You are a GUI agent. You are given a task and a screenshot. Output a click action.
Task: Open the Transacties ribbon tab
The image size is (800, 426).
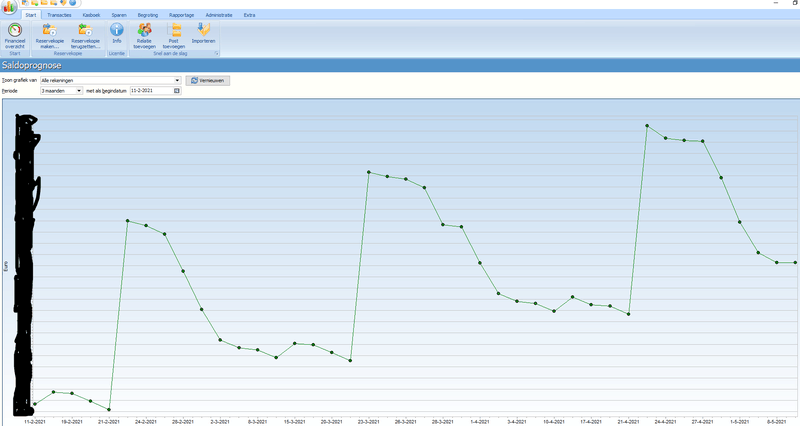59,15
